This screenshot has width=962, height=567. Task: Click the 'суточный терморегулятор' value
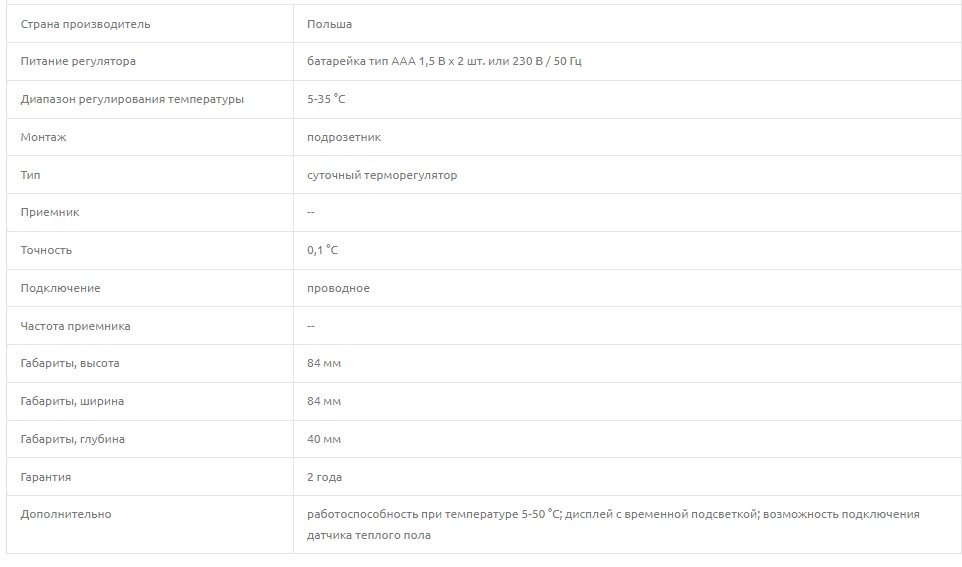[x=382, y=175]
